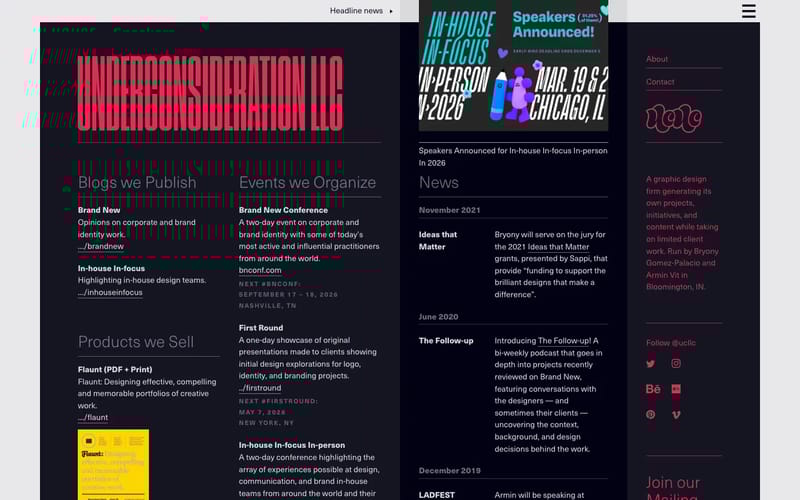Click the Events we Organize heading

[307, 183]
